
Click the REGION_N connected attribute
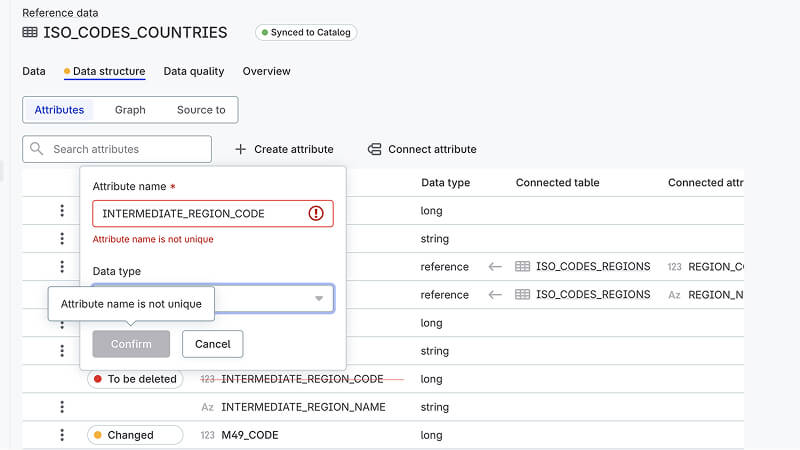pos(715,295)
